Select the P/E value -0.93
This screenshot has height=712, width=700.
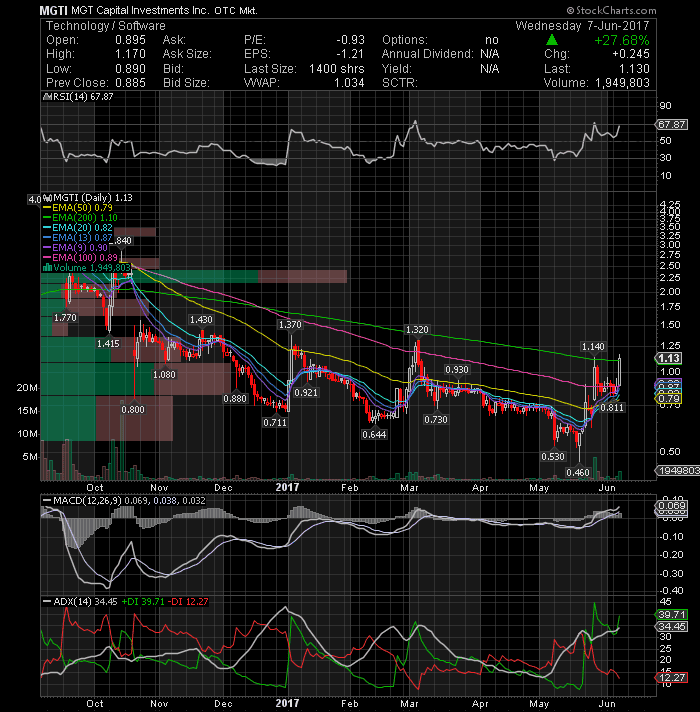[350, 40]
